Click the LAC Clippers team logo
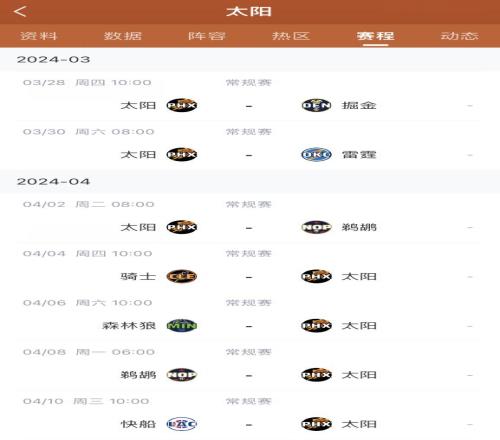 tap(182, 424)
